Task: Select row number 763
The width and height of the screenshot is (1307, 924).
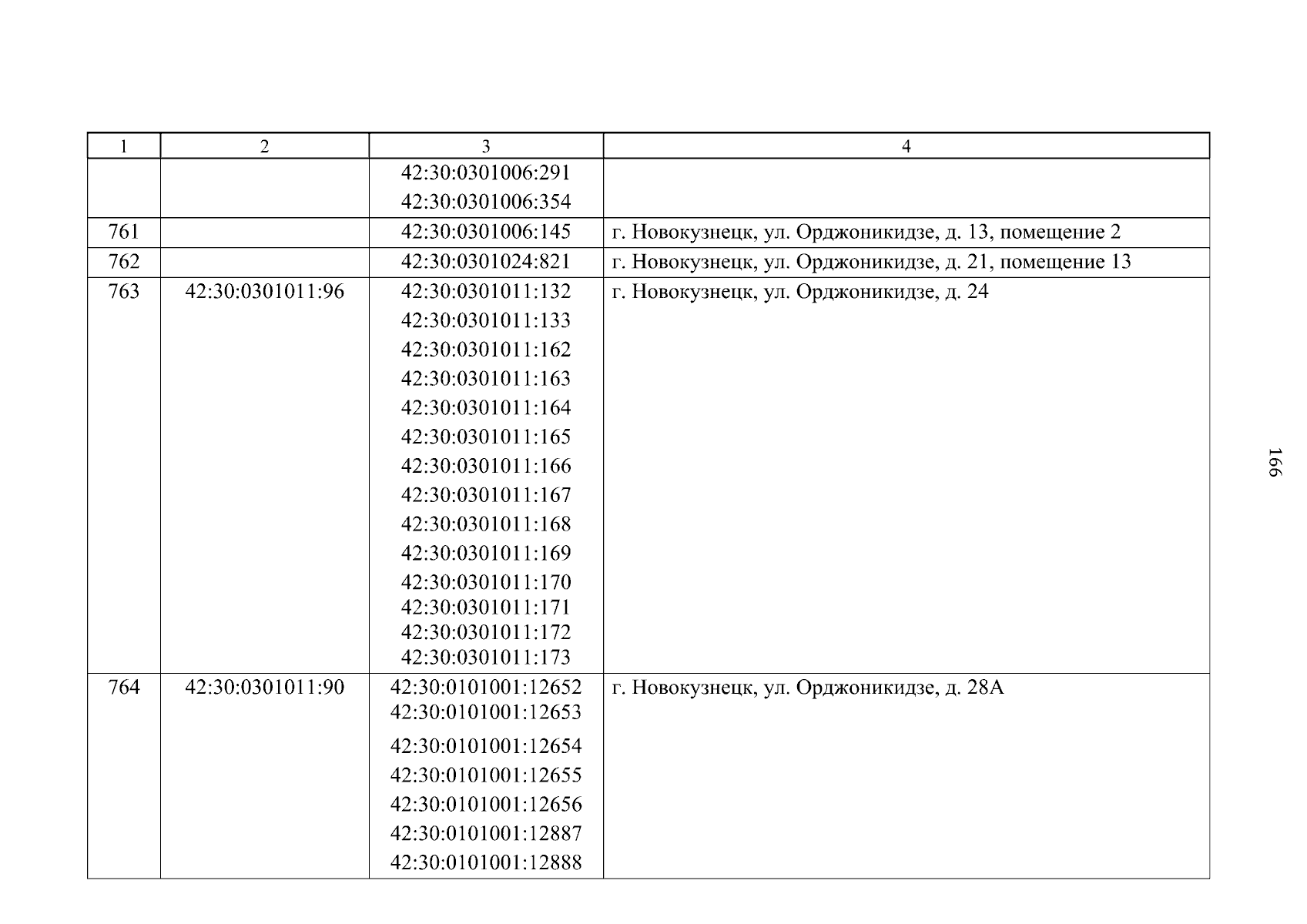Action: coord(124,292)
